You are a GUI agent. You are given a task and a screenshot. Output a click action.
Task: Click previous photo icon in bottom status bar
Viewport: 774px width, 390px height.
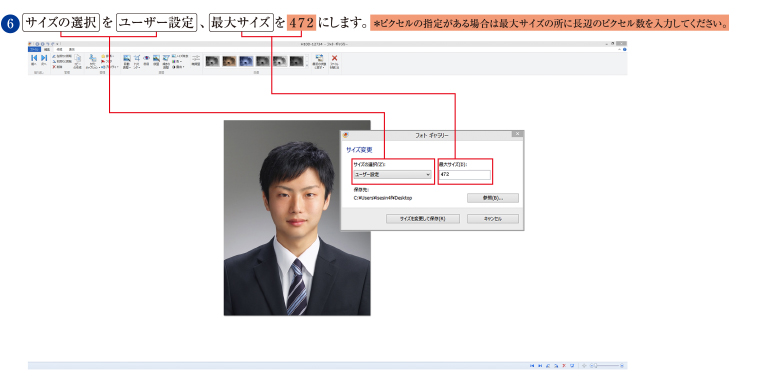532,366
